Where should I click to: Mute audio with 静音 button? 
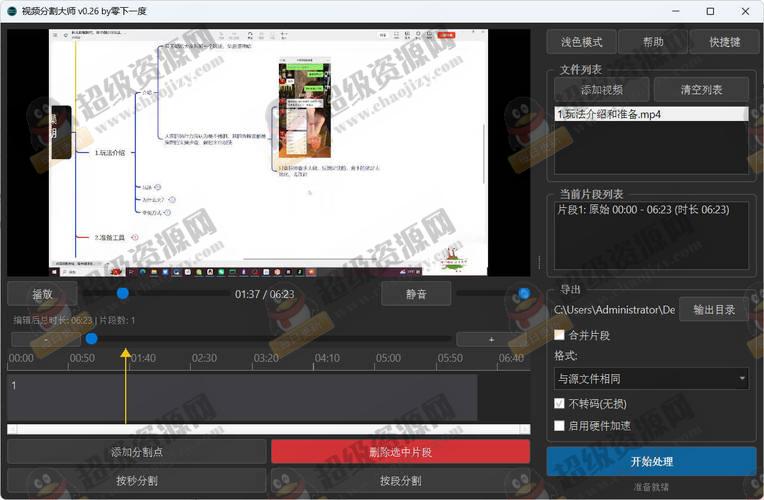click(x=416, y=294)
